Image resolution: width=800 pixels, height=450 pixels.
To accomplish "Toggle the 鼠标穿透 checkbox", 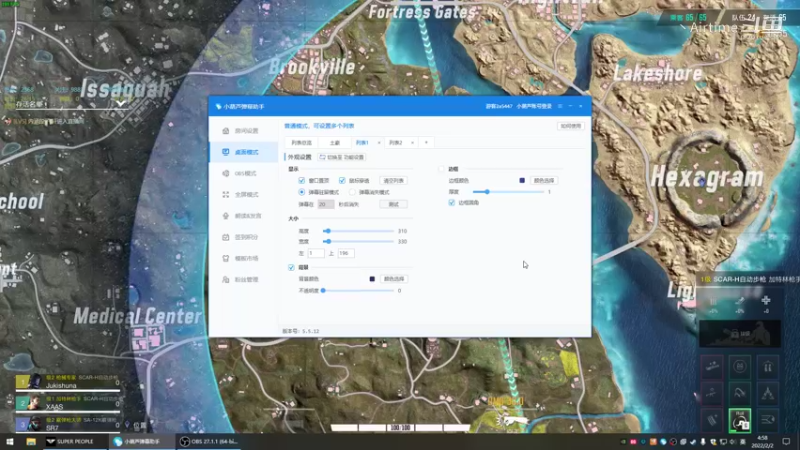I will (x=342, y=181).
